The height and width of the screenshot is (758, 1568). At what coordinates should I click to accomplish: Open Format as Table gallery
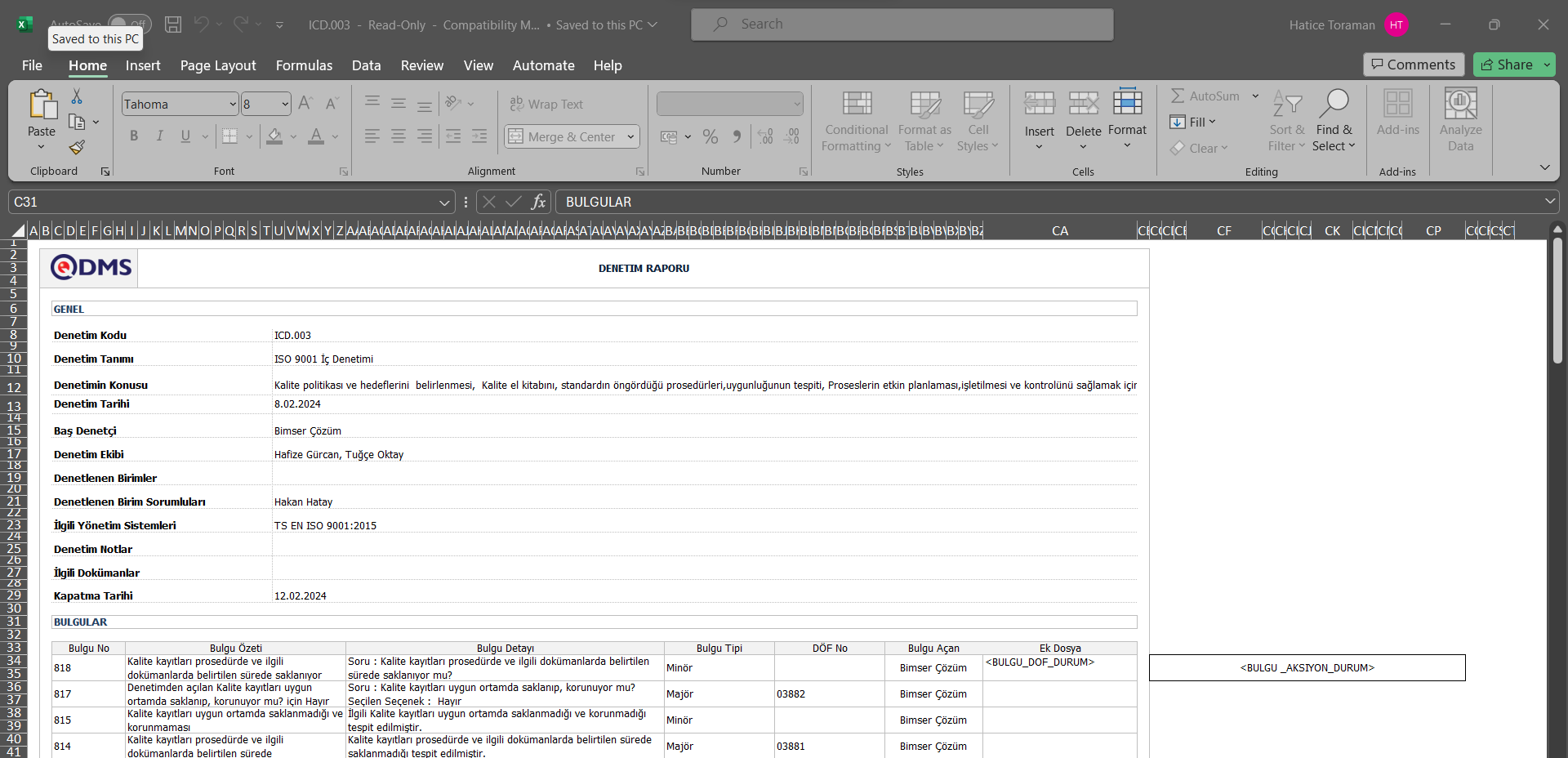click(924, 121)
